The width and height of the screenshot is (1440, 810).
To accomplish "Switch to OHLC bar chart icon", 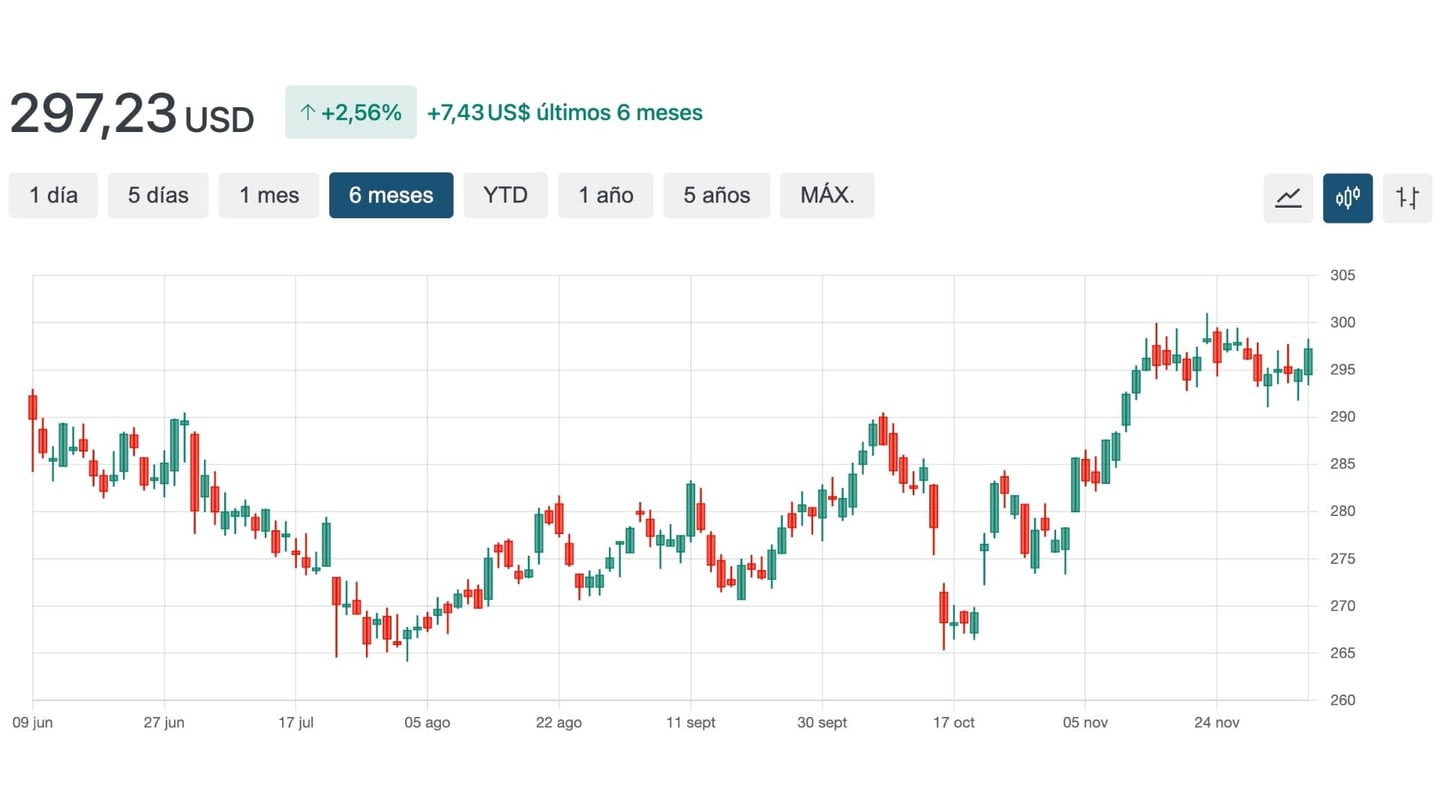I will pos(1407,197).
